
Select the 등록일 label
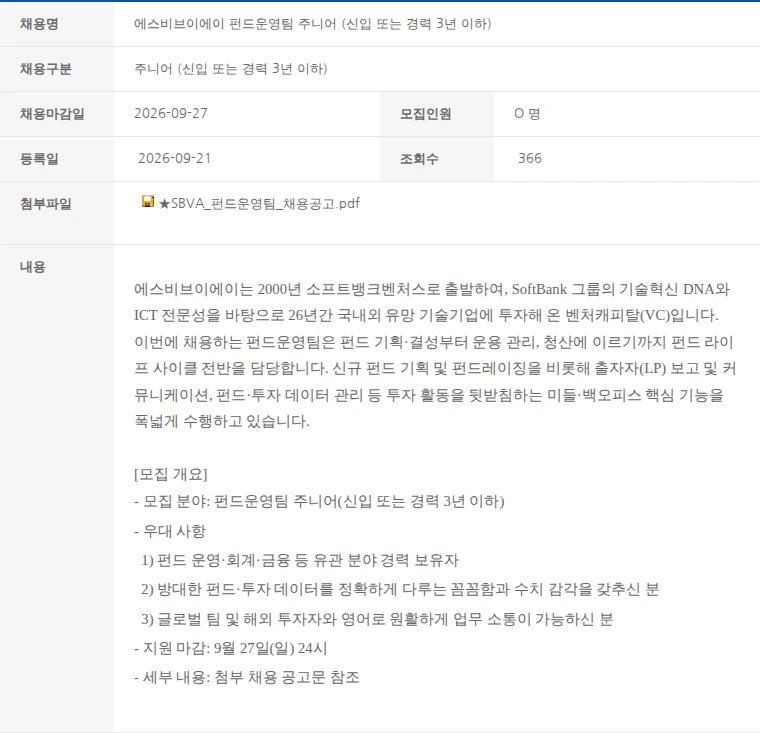click(x=39, y=159)
